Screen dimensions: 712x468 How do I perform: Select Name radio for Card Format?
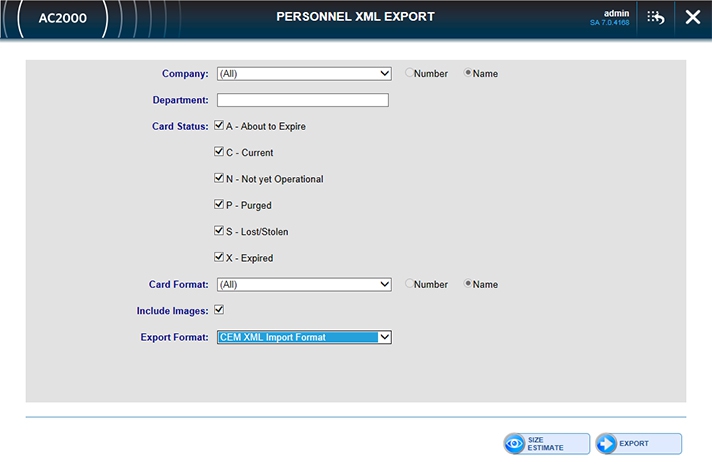point(468,284)
